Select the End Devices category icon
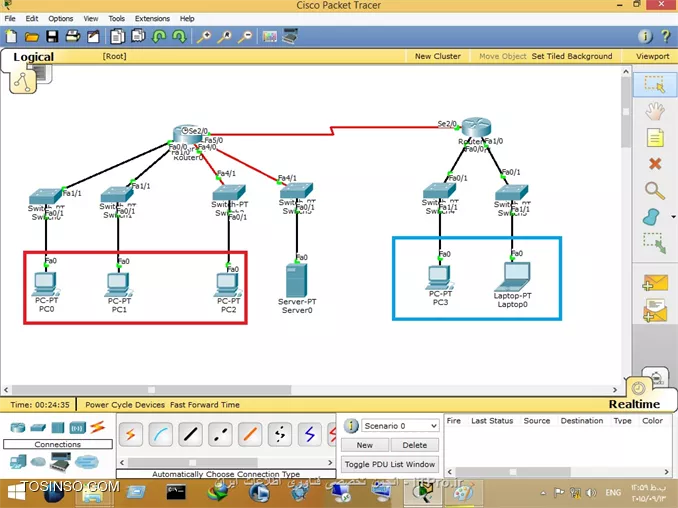 pos(18,462)
